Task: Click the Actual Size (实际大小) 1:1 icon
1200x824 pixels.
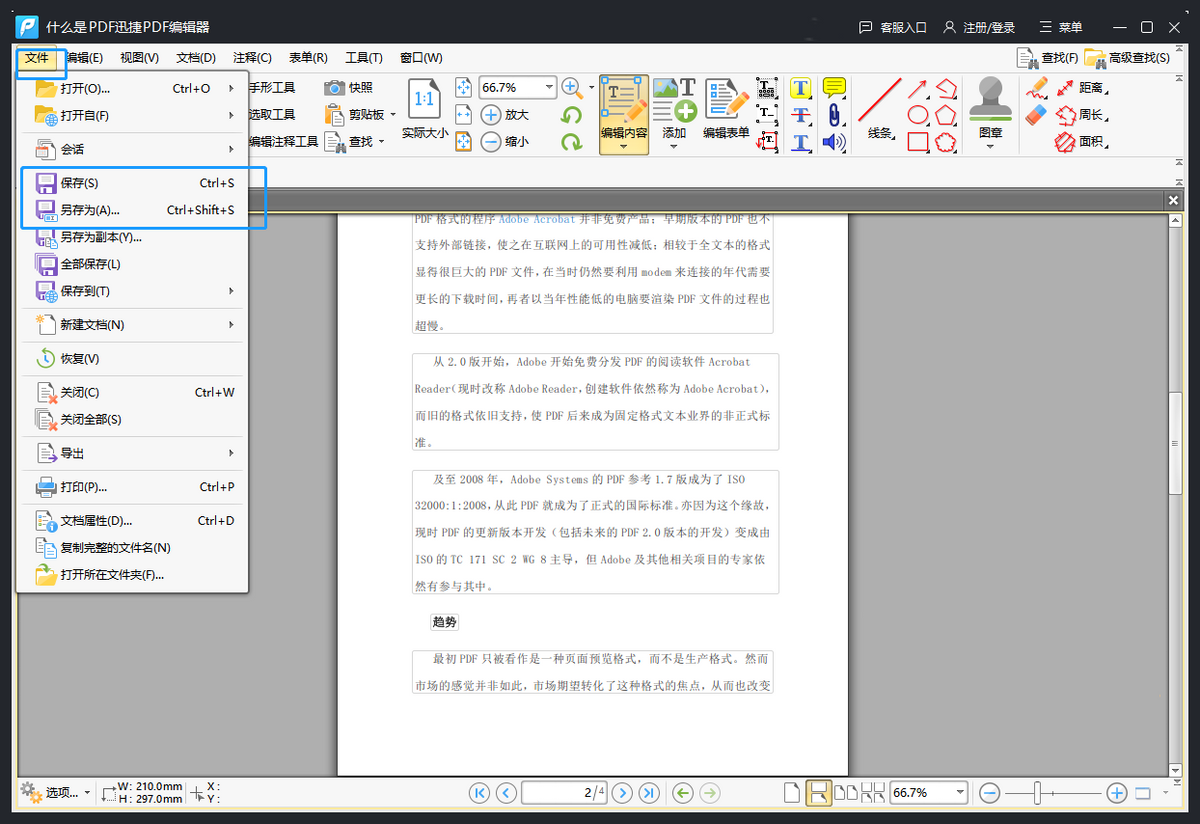Action: tap(424, 99)
